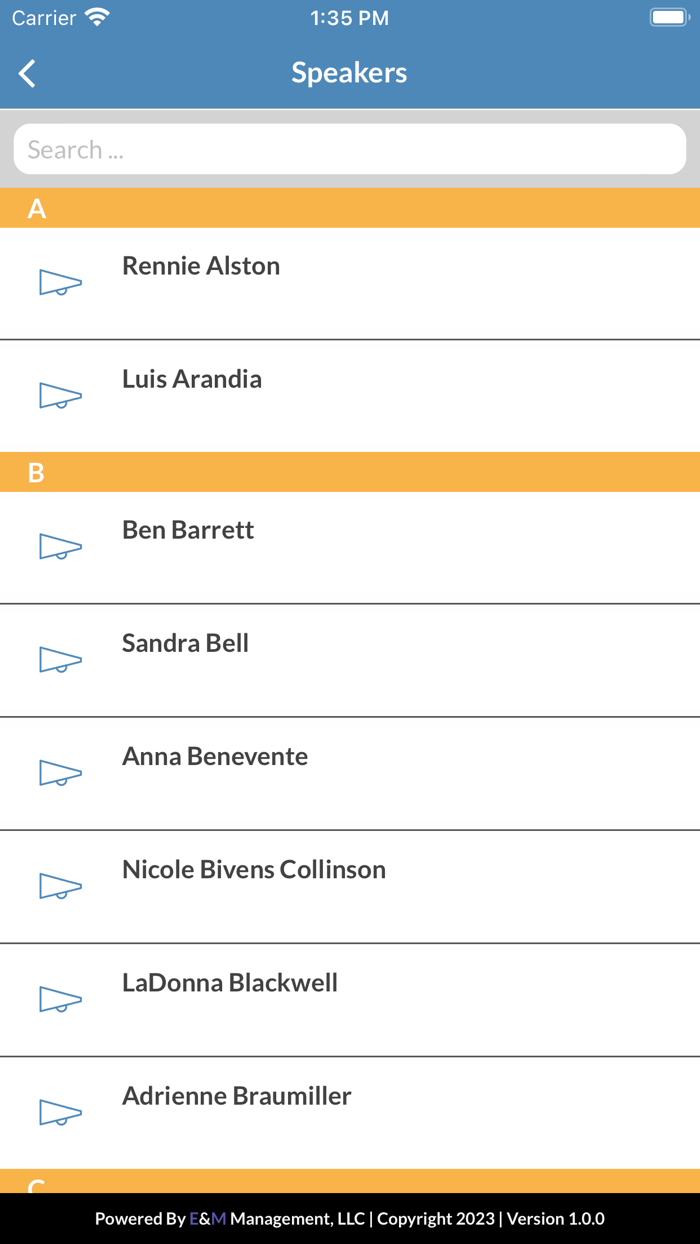700x1244 pixels.
Task: Click megaphone icon beside Rennie Alston
Action: (60, 283)
